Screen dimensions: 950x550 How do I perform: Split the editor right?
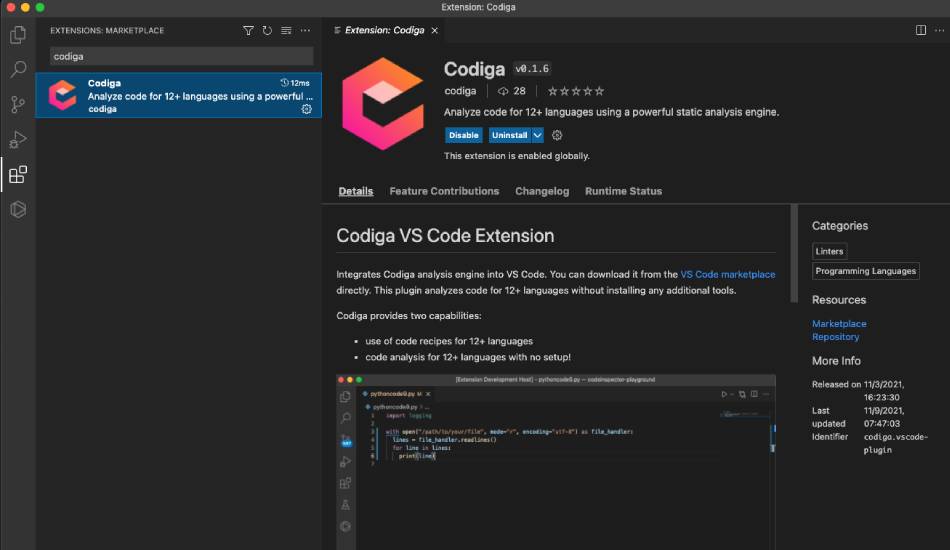coord(920,30)
